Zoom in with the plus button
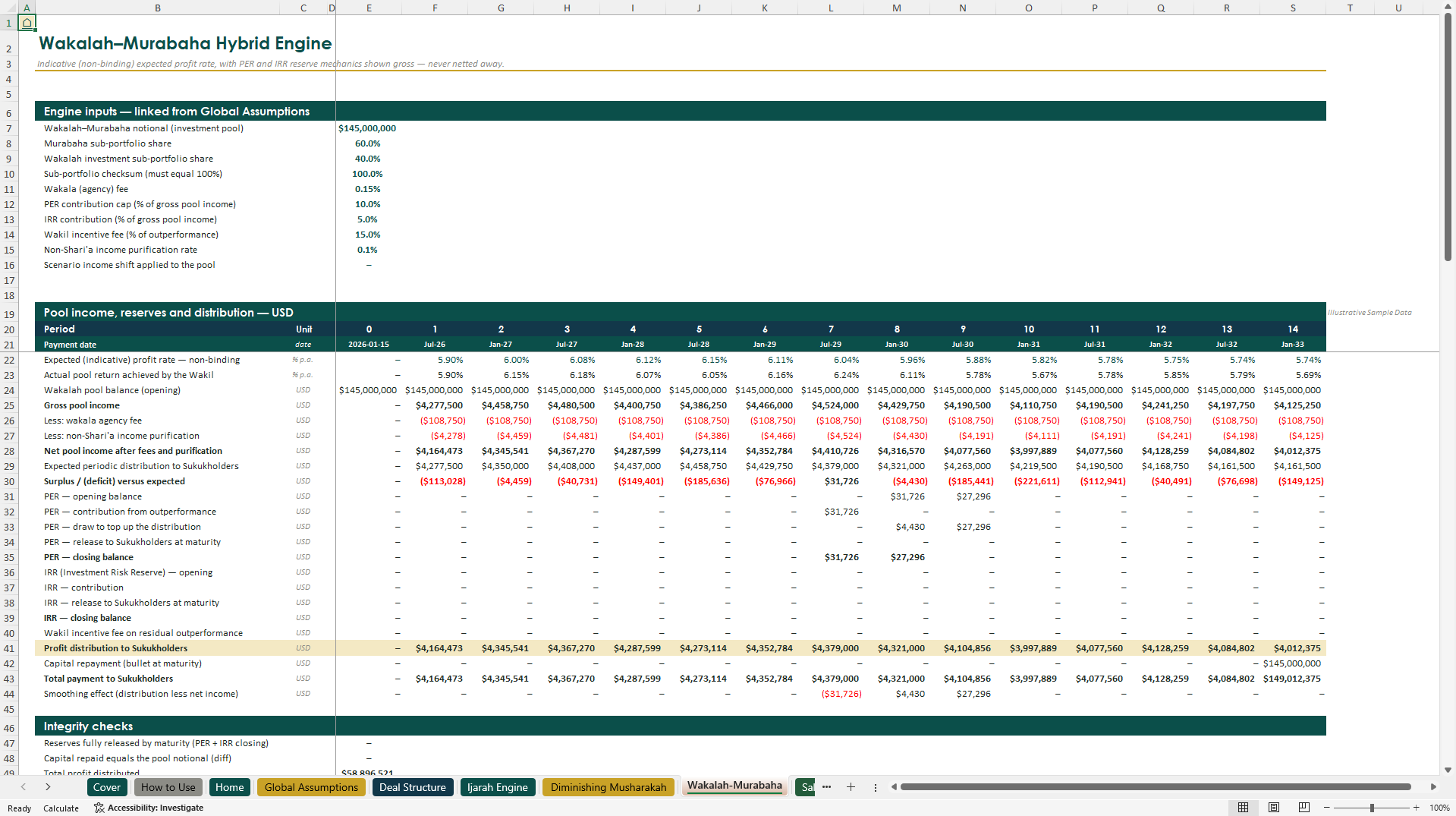The image size is (1456, 816). 1416,808
